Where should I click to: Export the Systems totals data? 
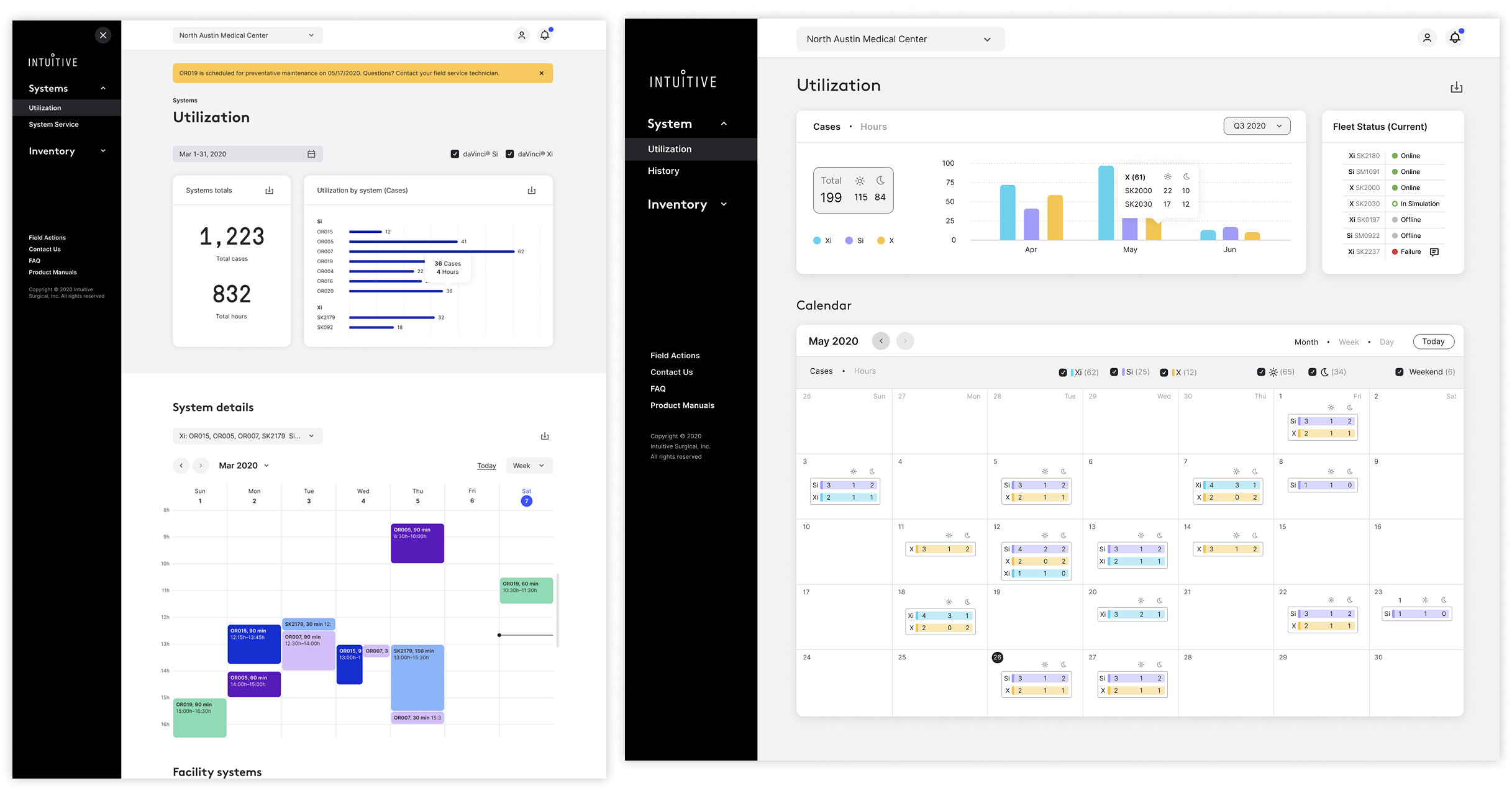(269, 190)
